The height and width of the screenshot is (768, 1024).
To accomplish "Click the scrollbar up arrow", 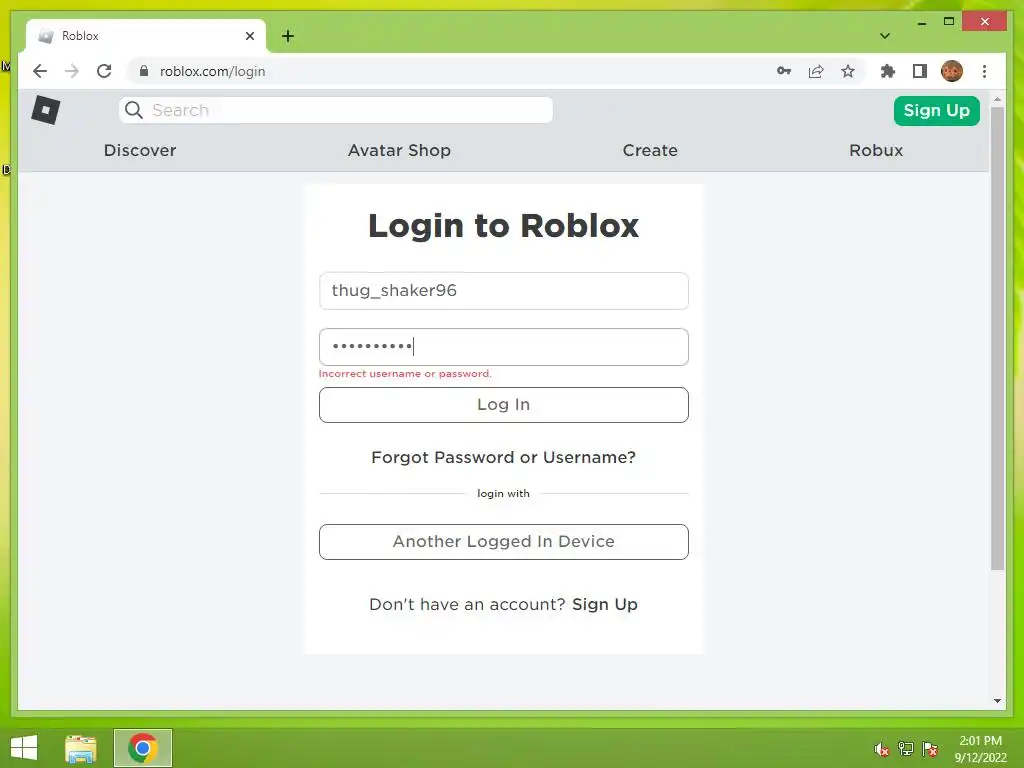I will (x=997, y=100).
